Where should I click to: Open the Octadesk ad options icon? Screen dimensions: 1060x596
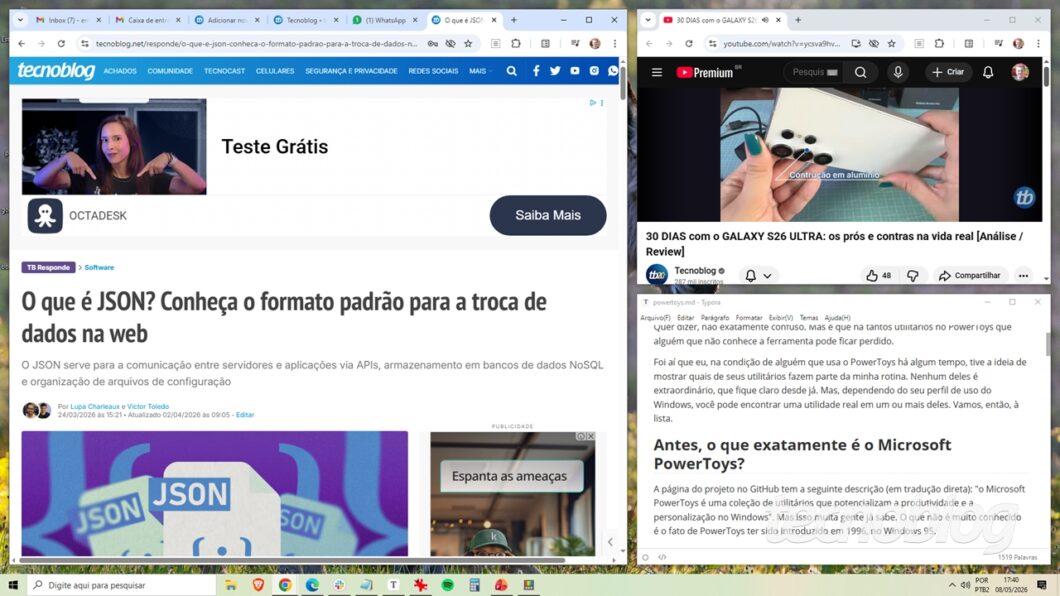point(602,103)
